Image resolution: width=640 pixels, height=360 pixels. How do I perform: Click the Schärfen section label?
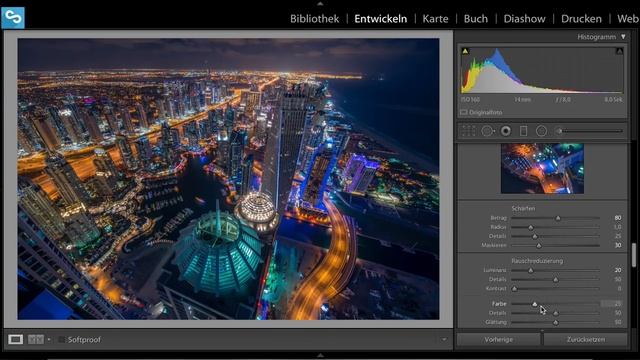[x=523, y=208]
